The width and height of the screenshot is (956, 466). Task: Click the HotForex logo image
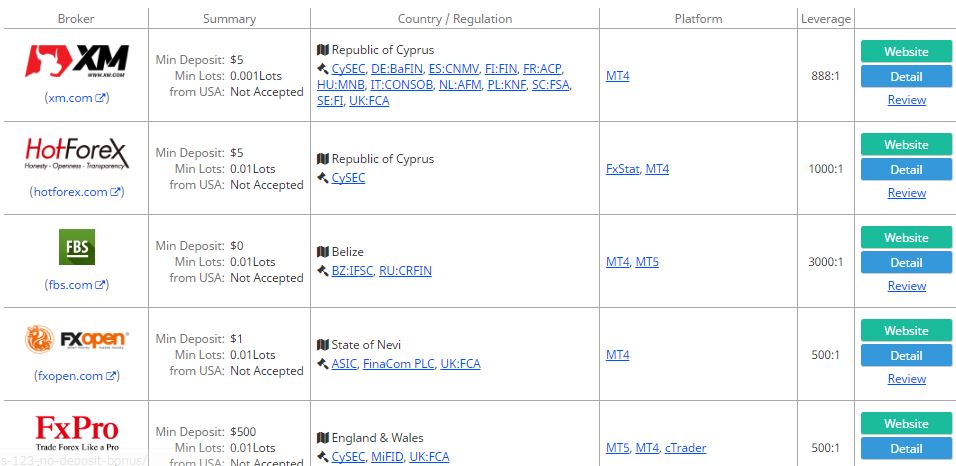click(77, 154)
